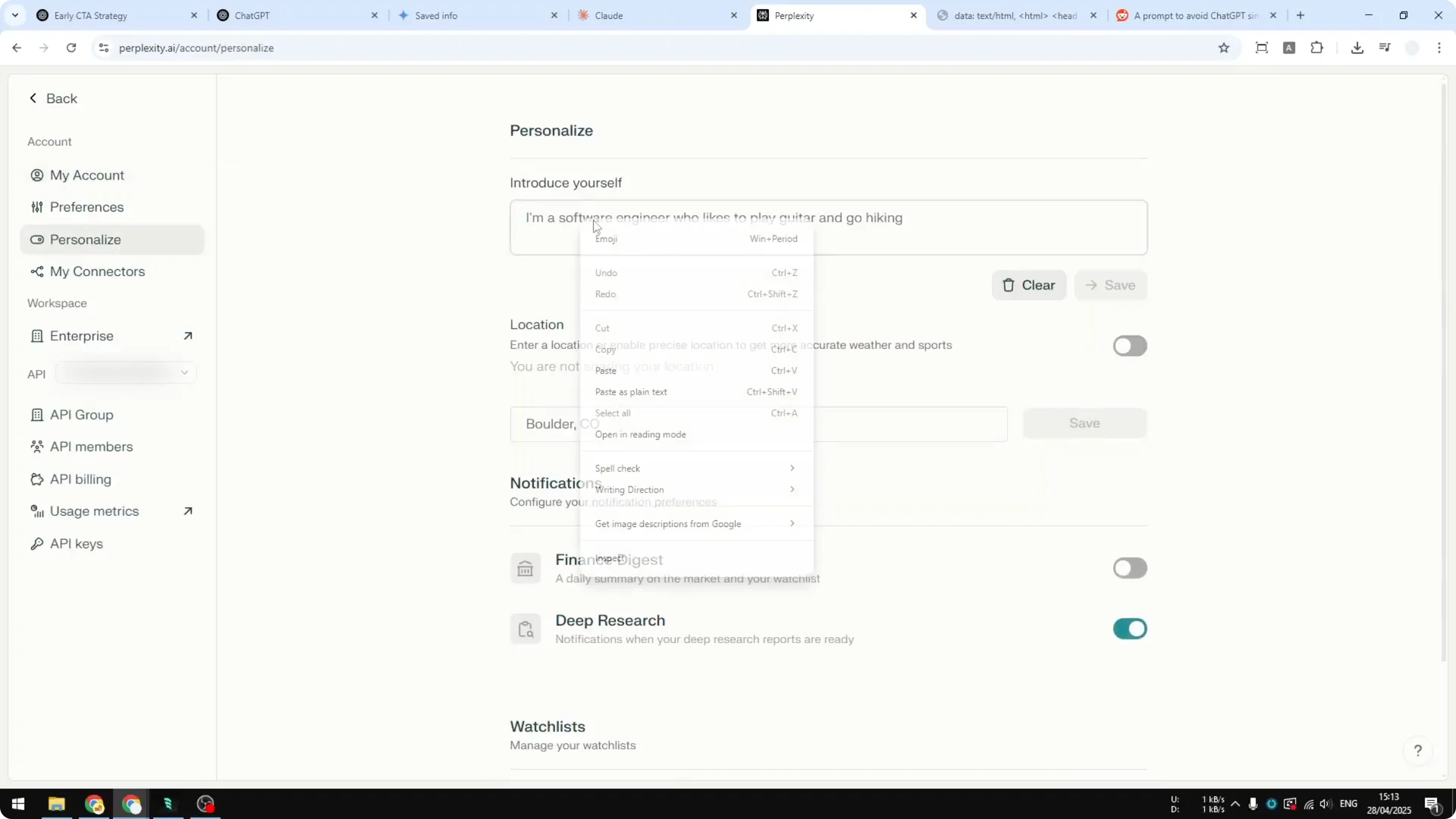Expand the Writing Direction submenu

(695, 489)
